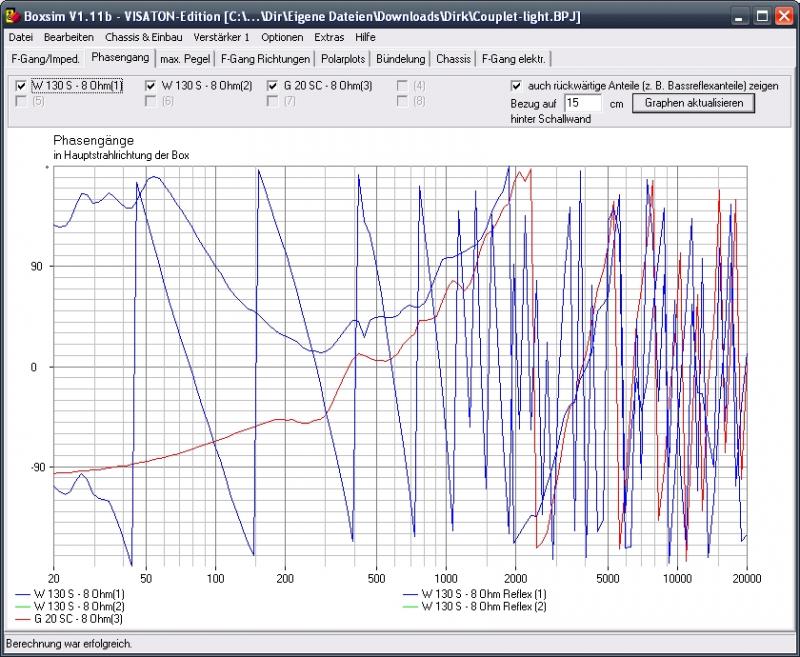
Task: Switch to the Chassis tab
Action: [x=453, y=59]
